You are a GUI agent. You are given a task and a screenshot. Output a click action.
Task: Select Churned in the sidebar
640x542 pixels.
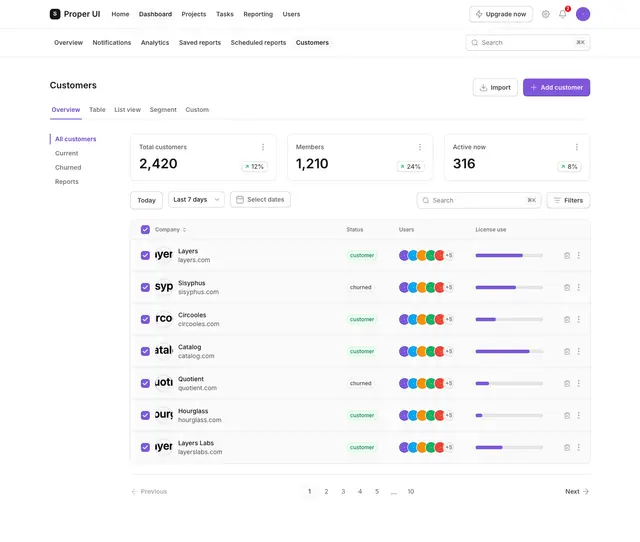tap(68, 167)
